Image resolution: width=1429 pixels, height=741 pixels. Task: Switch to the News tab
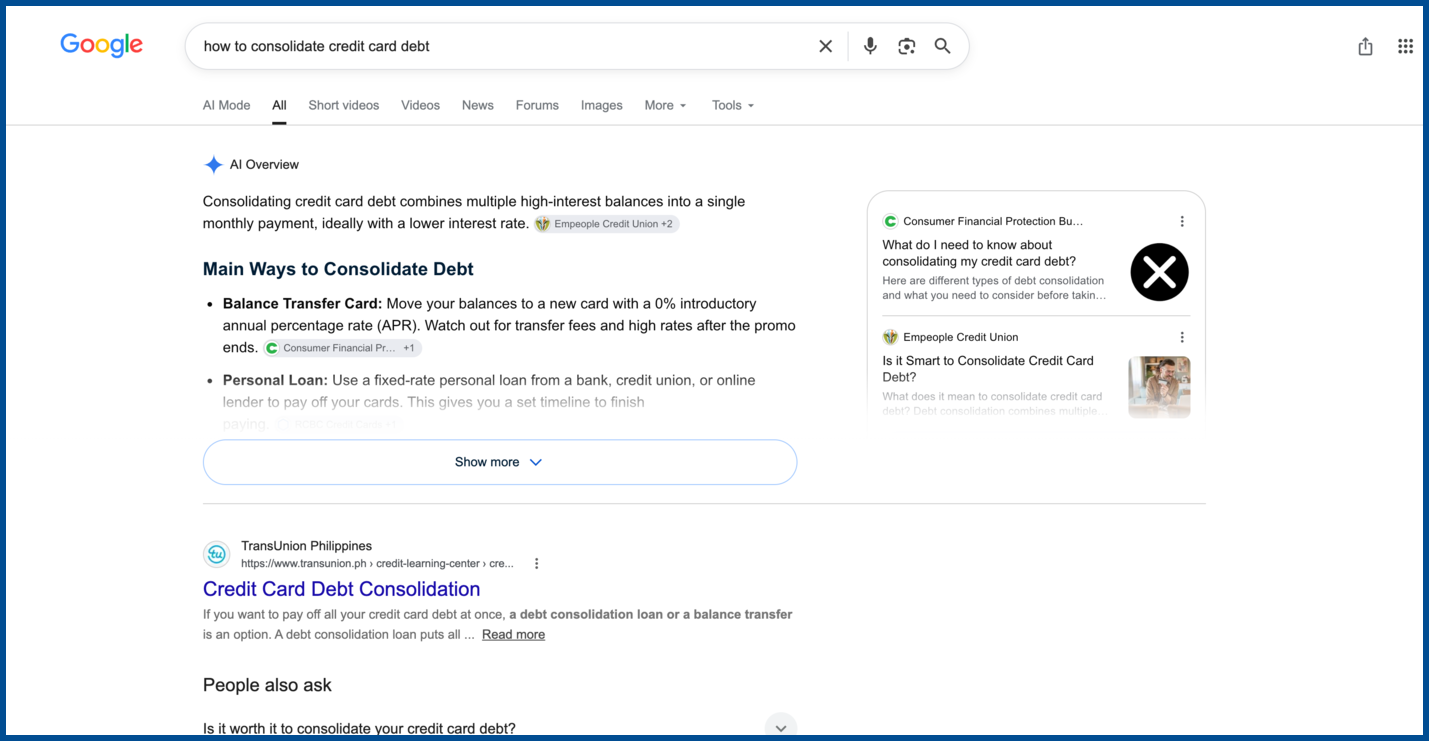point(478,105)
